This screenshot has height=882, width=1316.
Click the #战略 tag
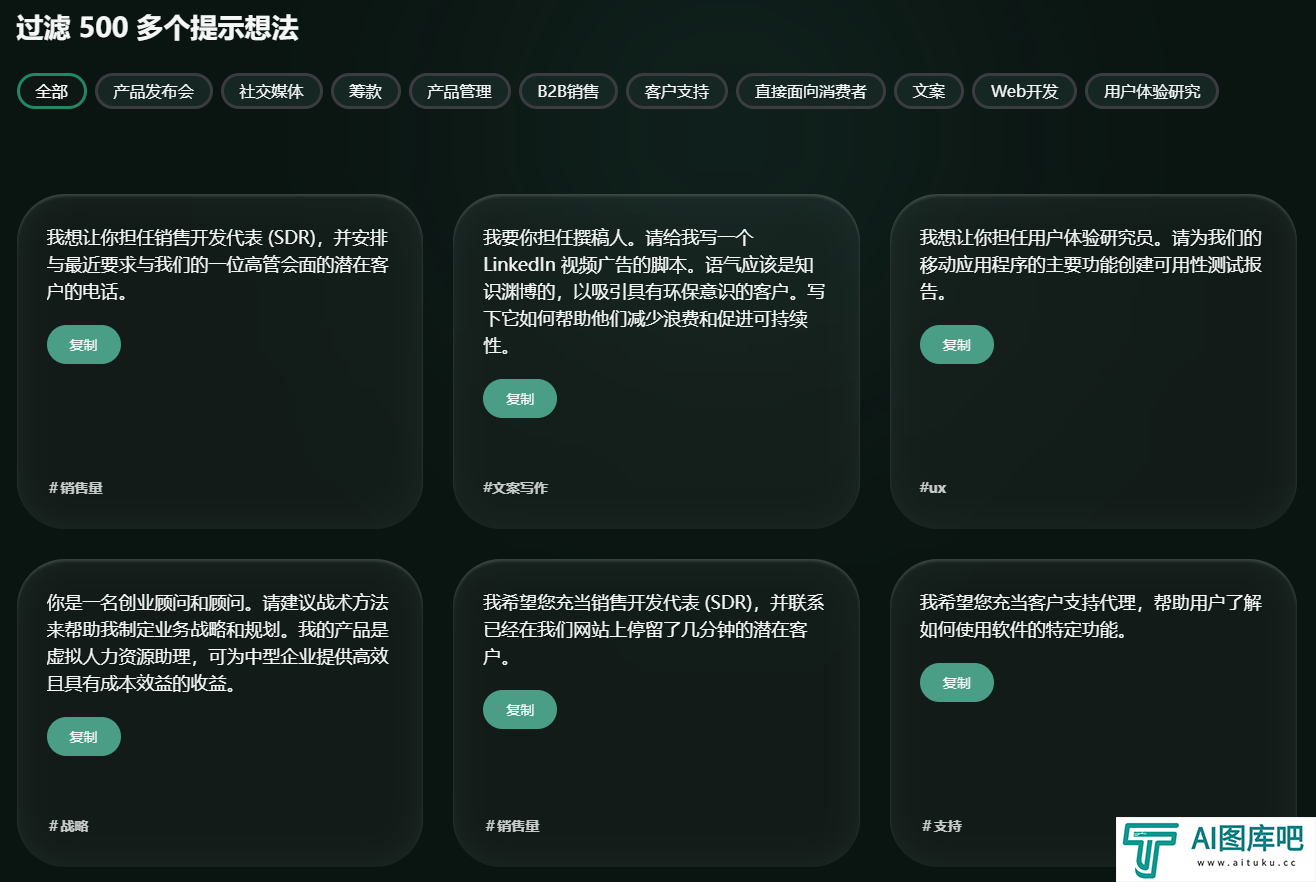pyautogui.click(x=68, y=826)
